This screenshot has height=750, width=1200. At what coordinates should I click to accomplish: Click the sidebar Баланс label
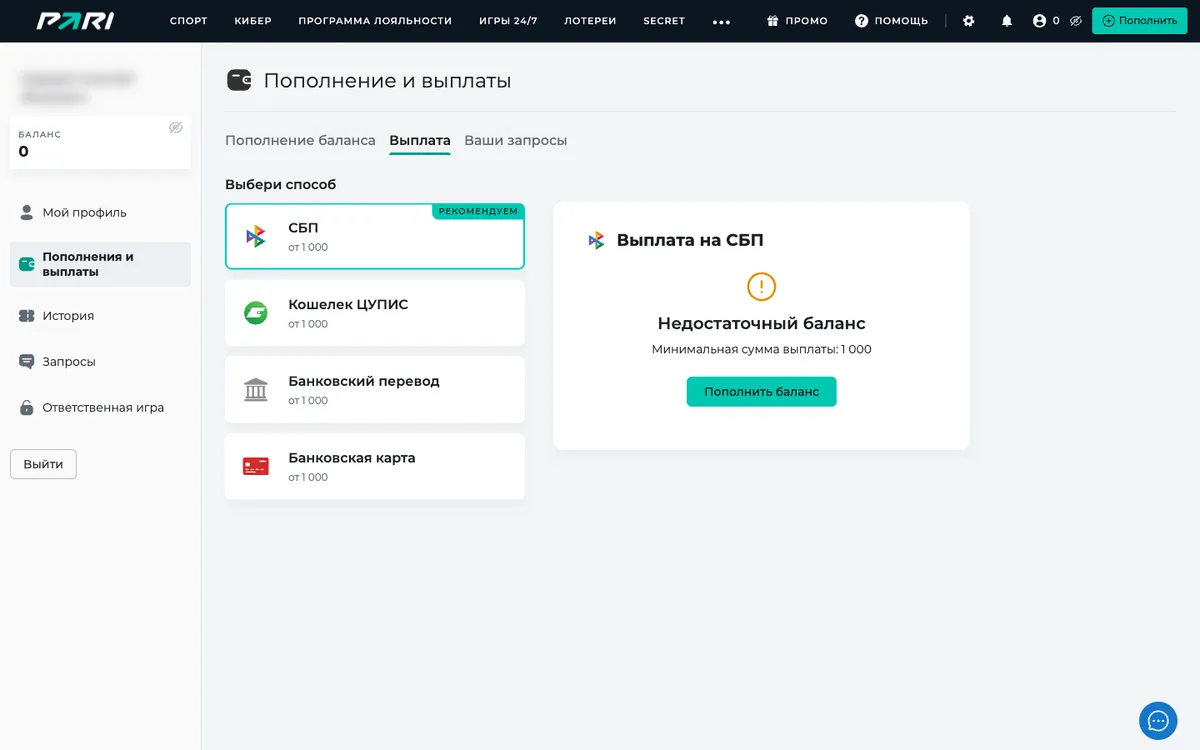[x=40, y=134]
